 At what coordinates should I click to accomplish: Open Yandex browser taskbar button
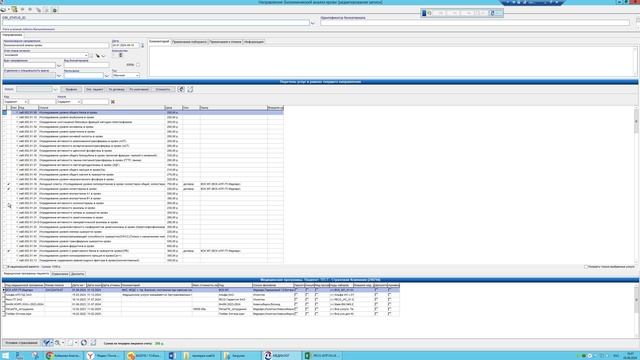pos(105,356)
